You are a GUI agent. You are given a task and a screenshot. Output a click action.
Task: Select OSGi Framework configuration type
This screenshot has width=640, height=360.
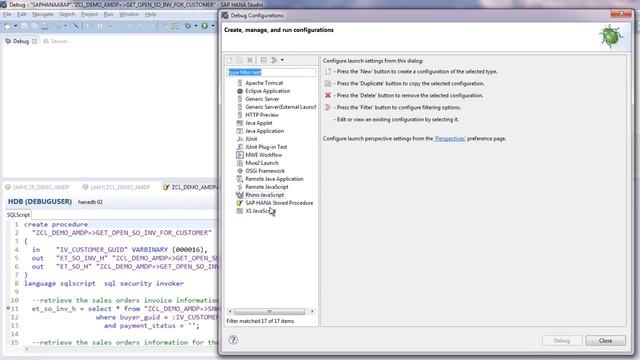pyautogui.click(x=265, y=171)
